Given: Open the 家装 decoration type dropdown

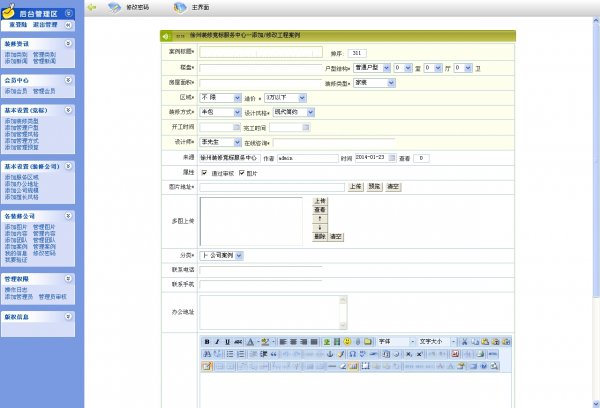Looking at the screenshot, I should (374, 83).
